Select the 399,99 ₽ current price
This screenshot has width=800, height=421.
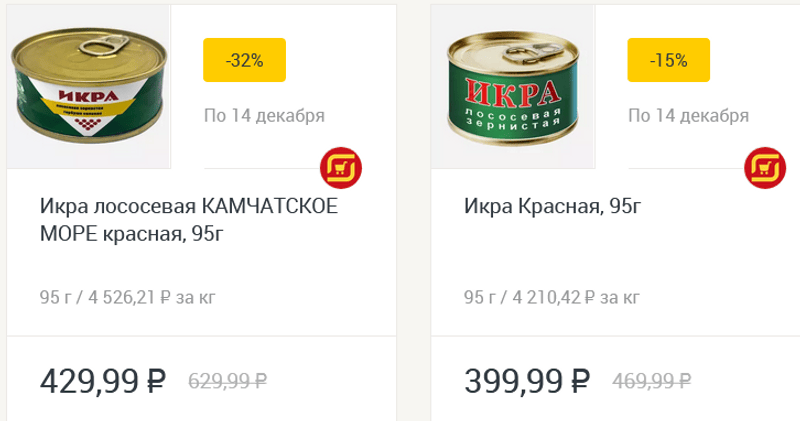pos(527,381)
